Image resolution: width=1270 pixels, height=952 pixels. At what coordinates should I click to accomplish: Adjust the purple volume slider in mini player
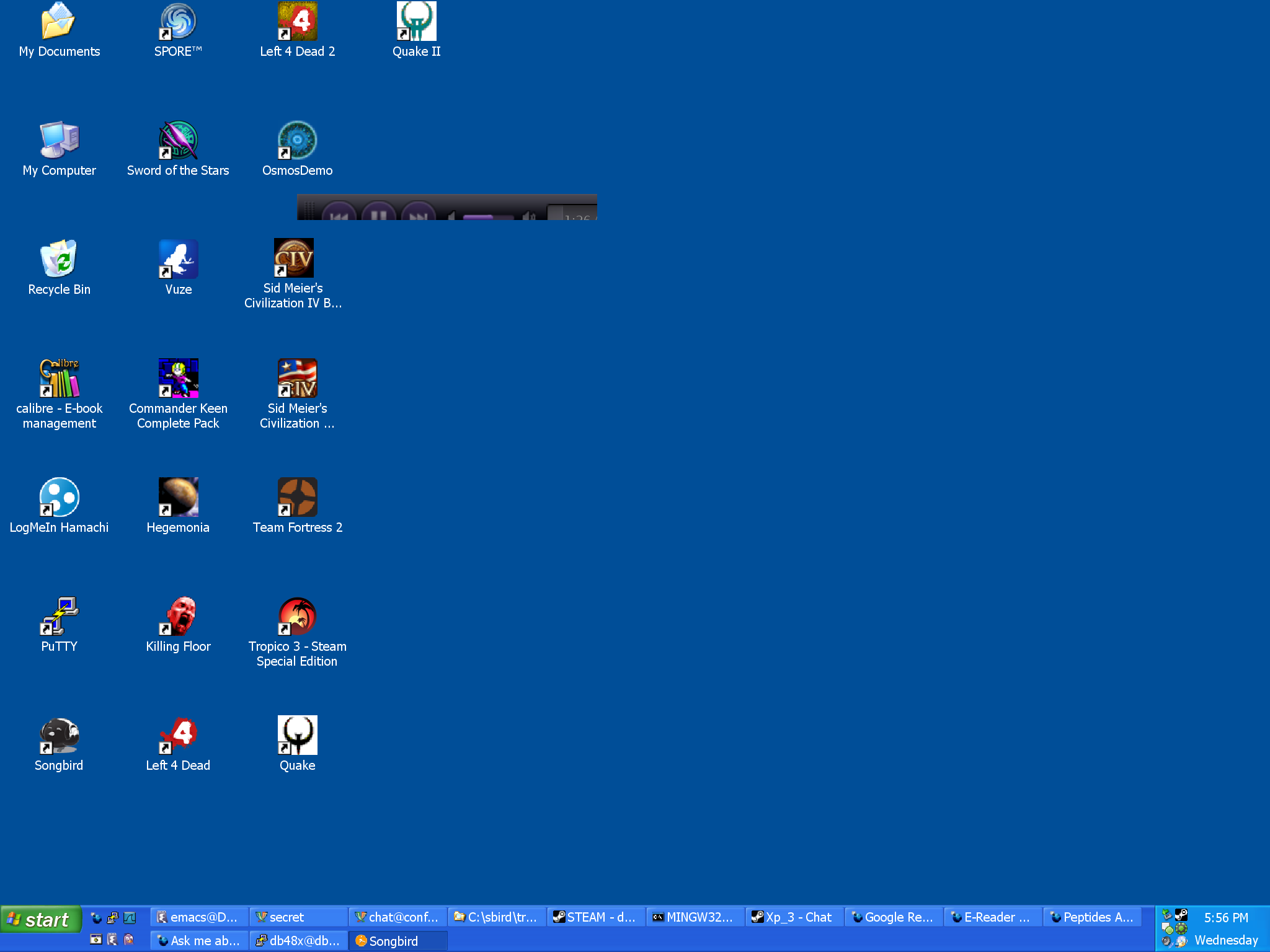(x=488, y=217)
